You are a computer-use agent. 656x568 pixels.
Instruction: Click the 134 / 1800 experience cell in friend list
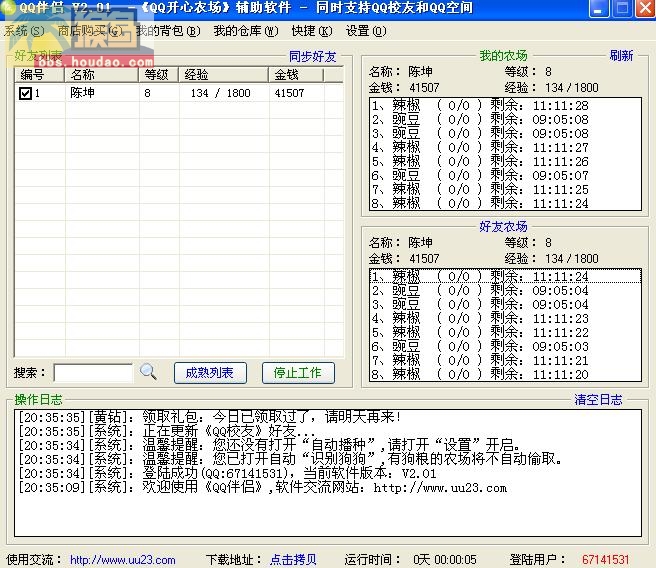(x=220, y=93)
